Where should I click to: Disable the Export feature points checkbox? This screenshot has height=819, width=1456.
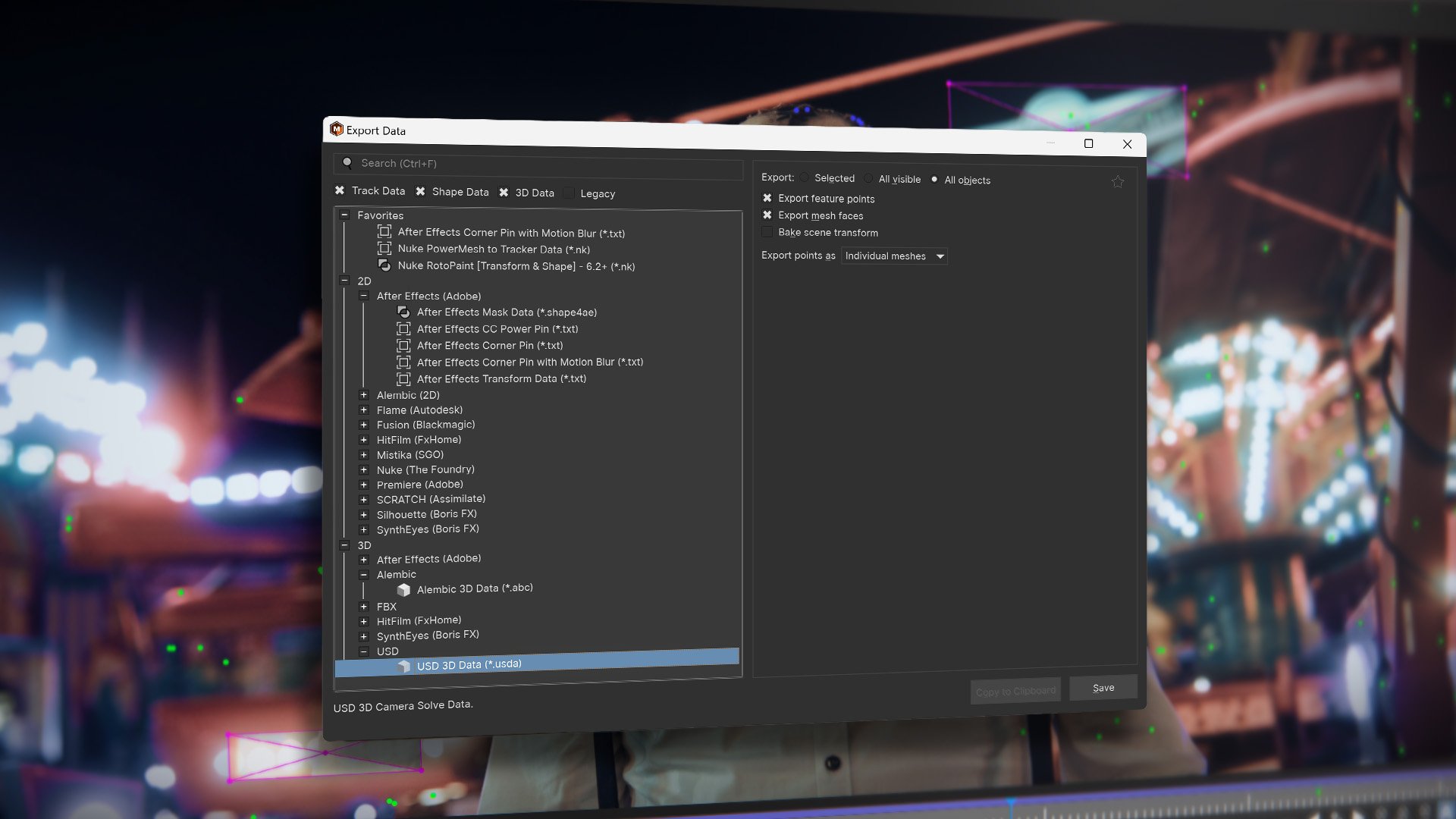tap(767, 197)
